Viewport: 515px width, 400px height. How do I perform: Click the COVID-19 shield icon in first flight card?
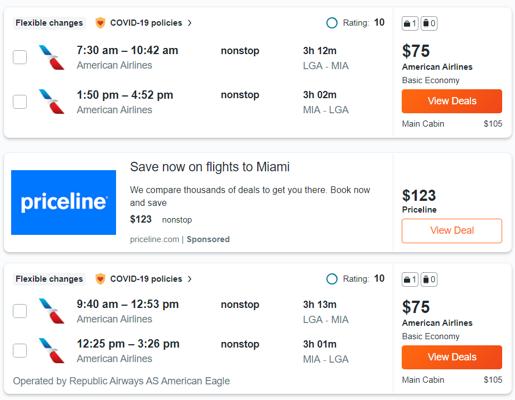[100, 23]
